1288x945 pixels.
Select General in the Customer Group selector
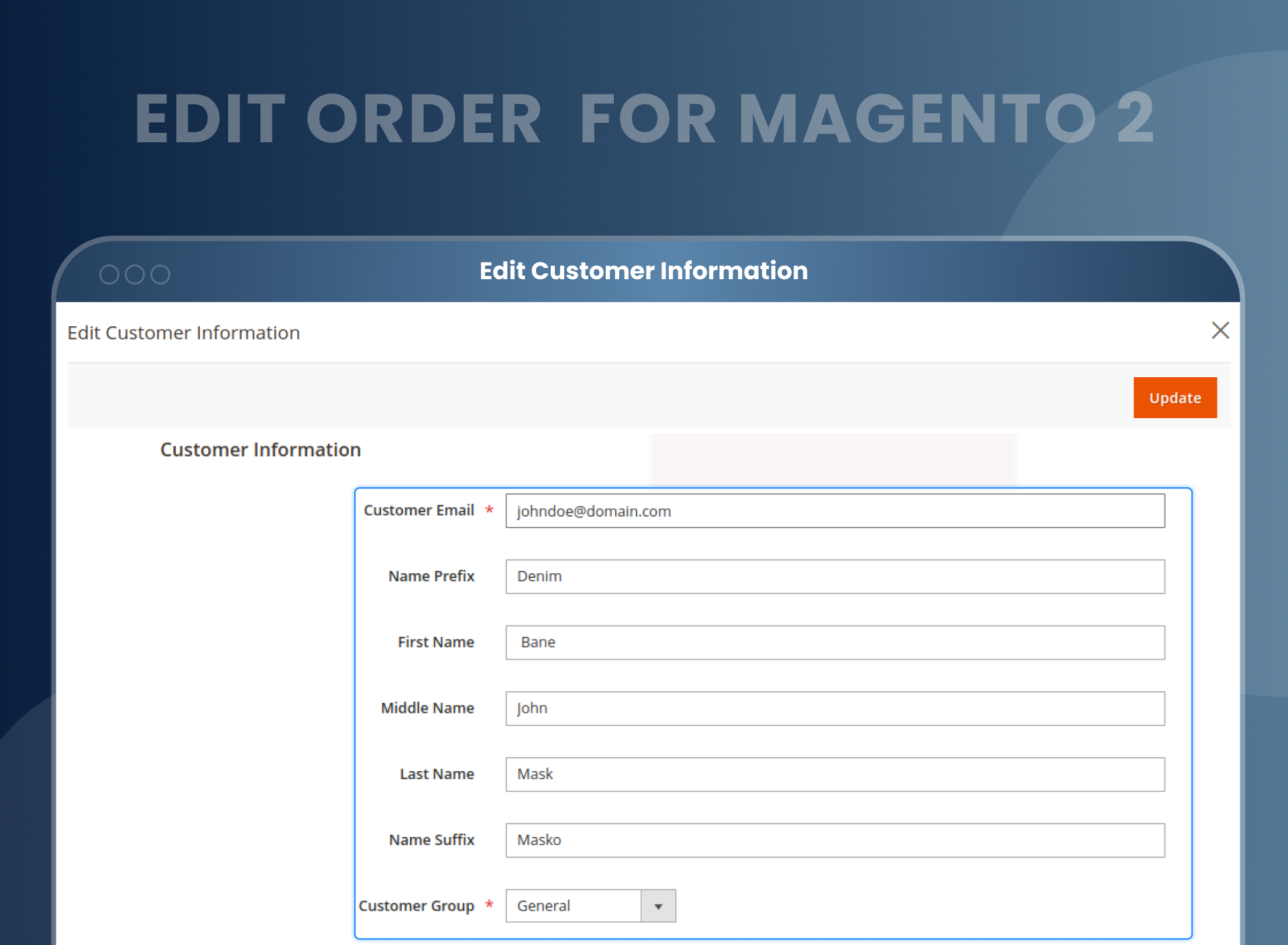coord(574,905)
